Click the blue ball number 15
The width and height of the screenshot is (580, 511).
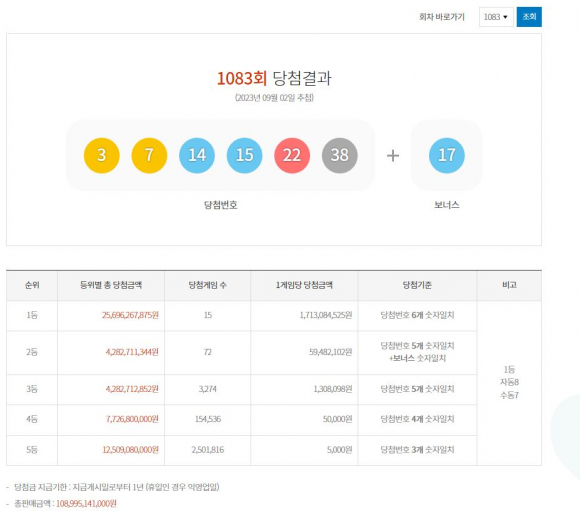point(245,155)
